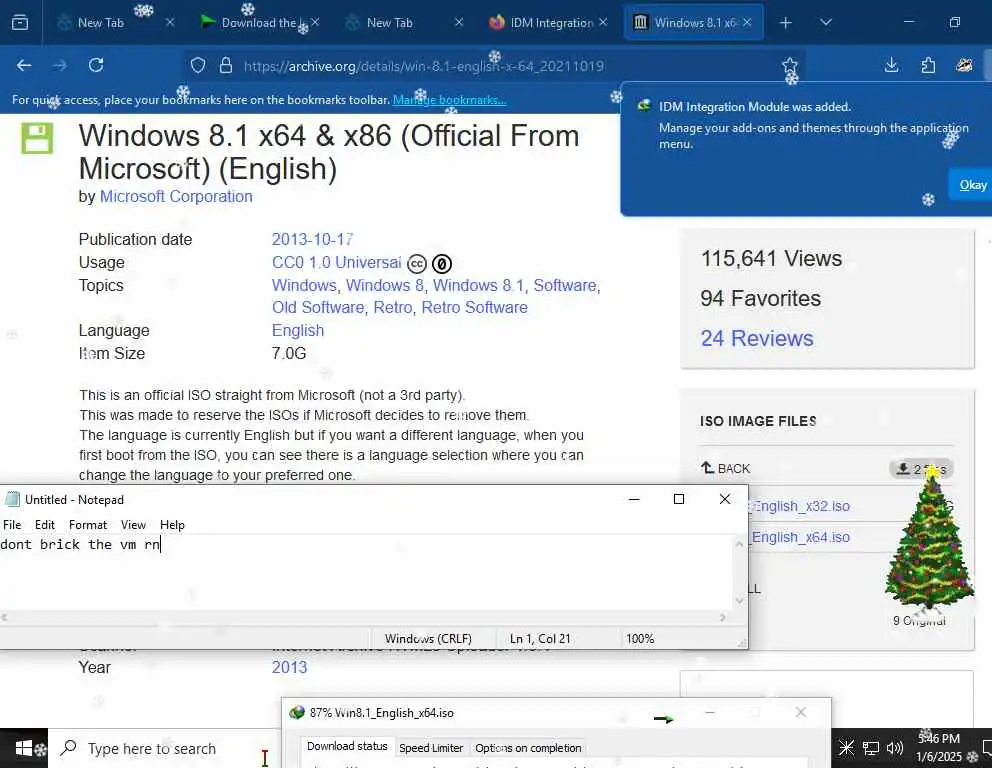Open a new browser tab with plus
This screenshot has width=992, height=768.
[786, 23]
